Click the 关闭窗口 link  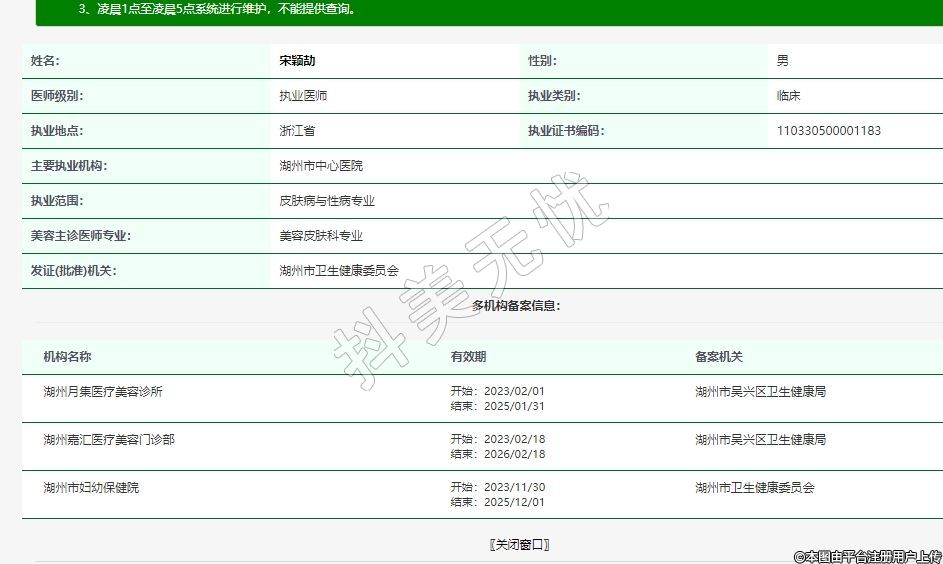click(520, 545)
